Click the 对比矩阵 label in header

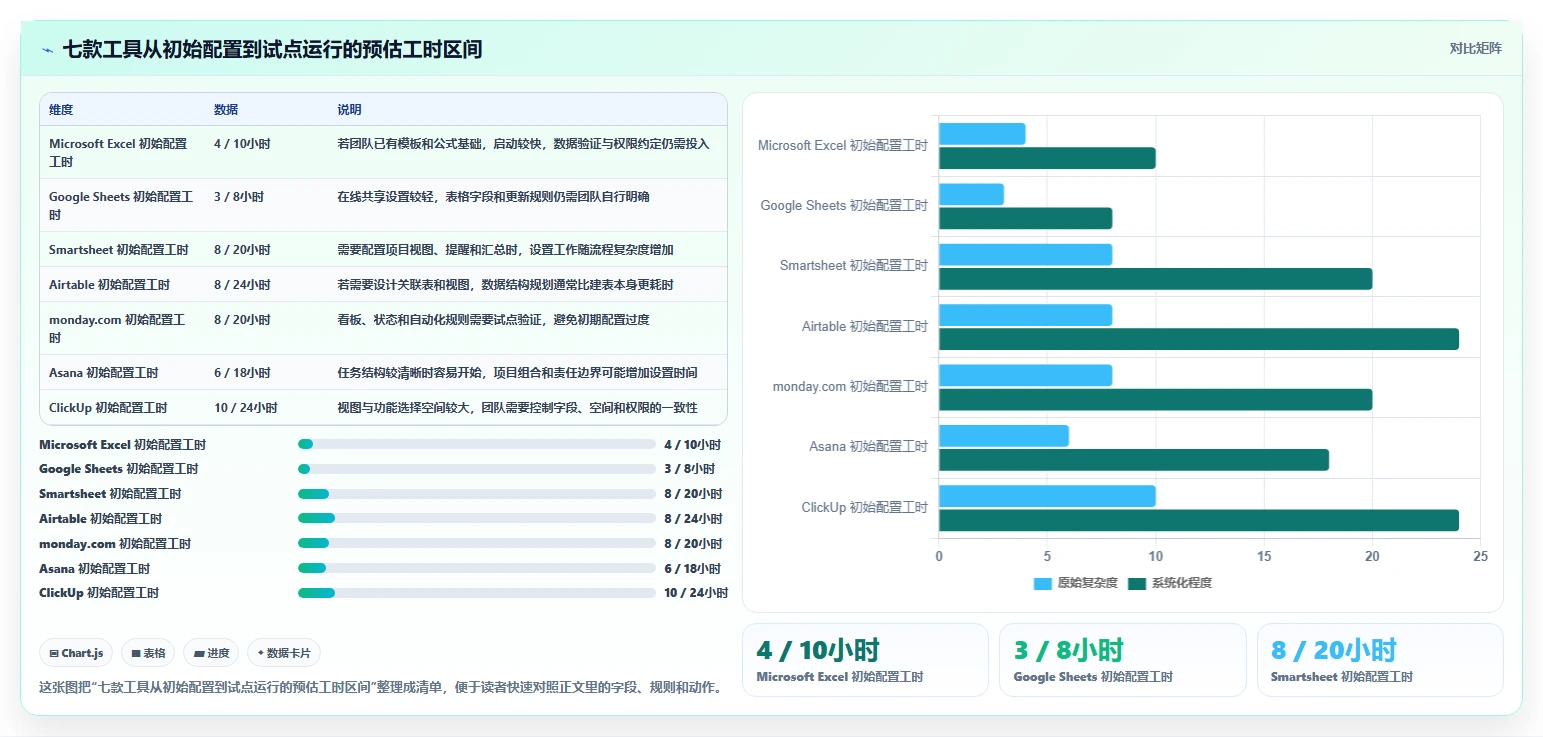click(1475, 48)
